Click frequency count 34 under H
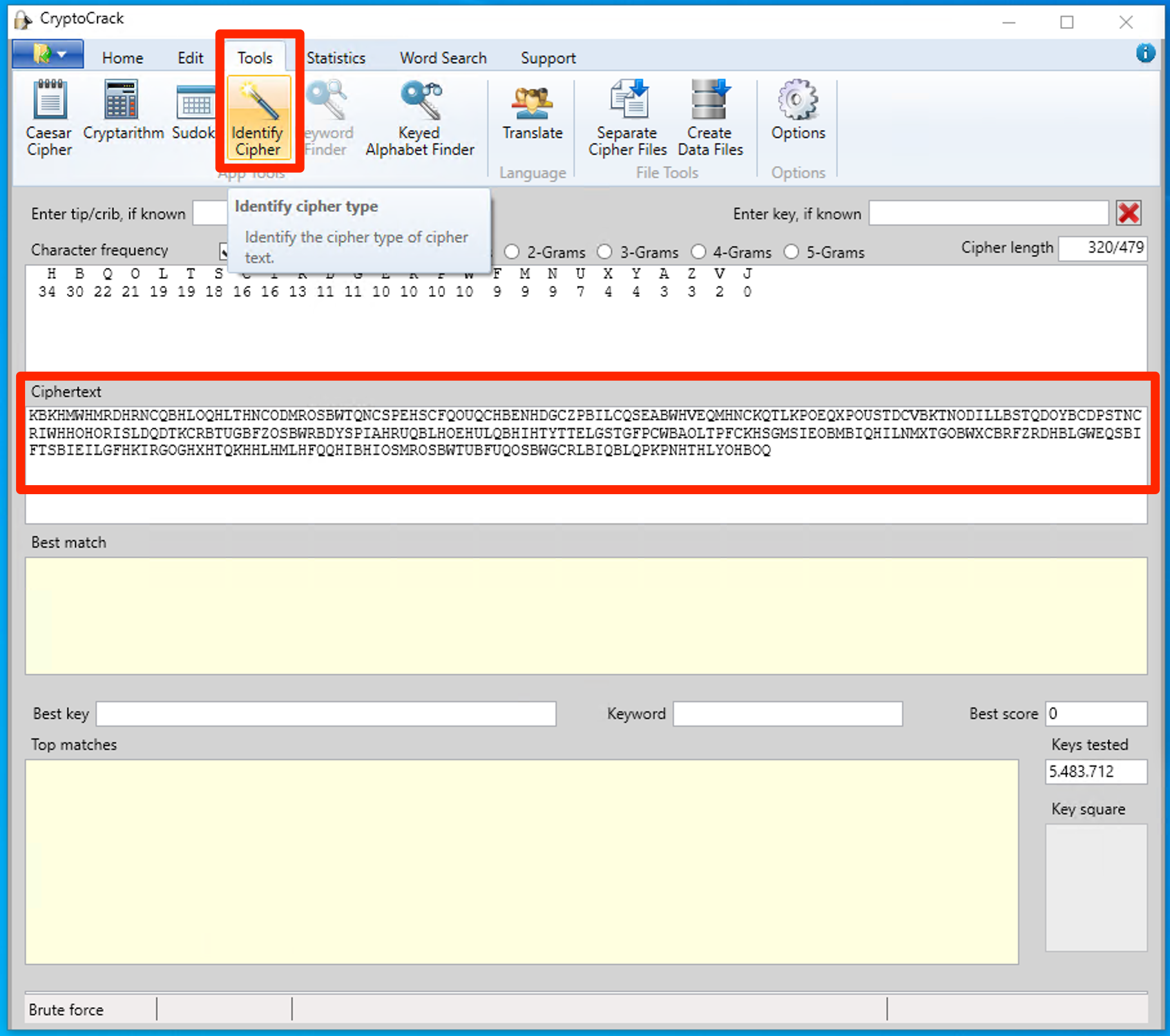The width and height of the screenshot is (1170, 1036). 47,292
